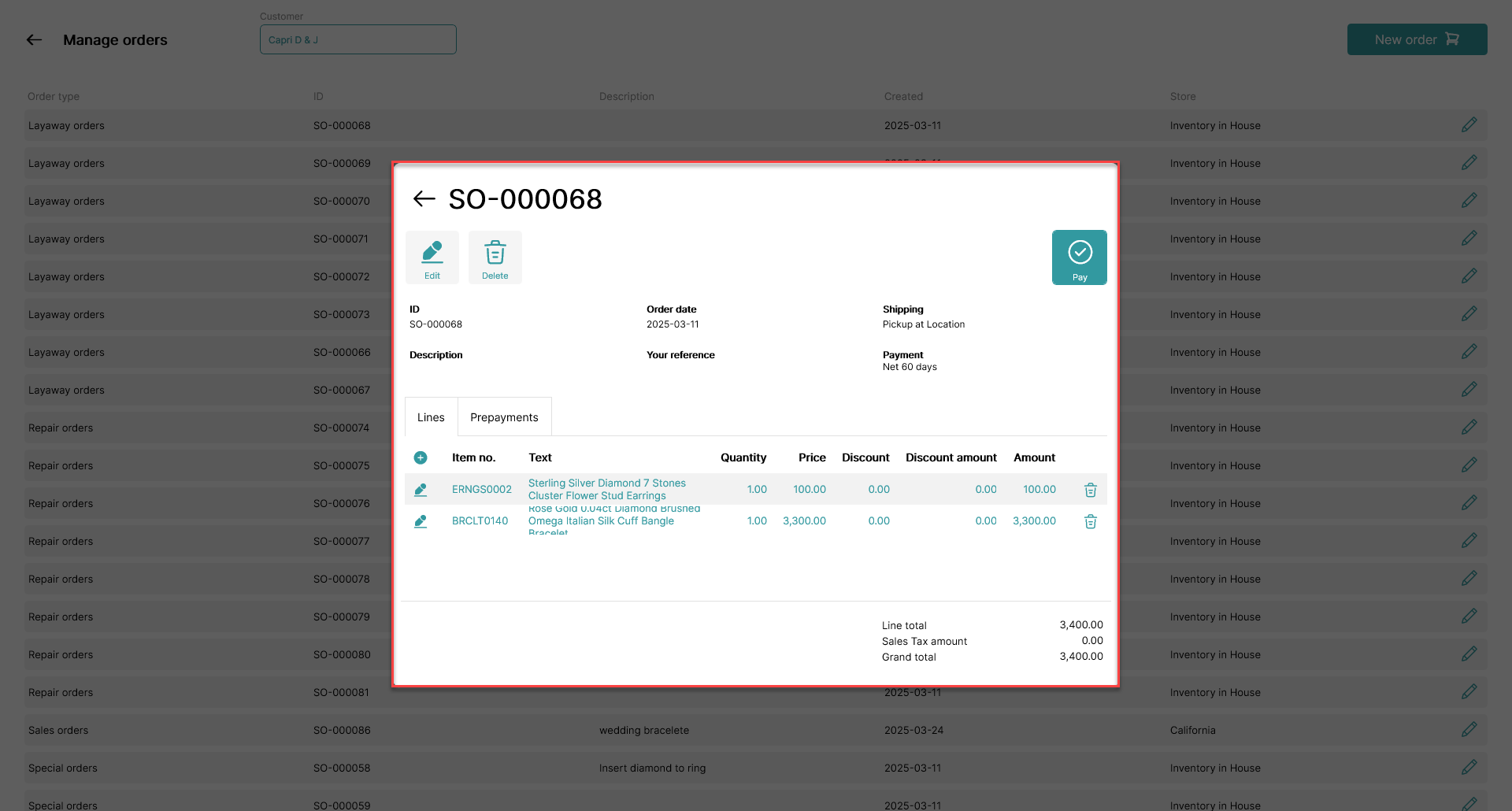Go back from the Manage orders page
Viewport: 1512px width, 811px height.
click(34, 40)
